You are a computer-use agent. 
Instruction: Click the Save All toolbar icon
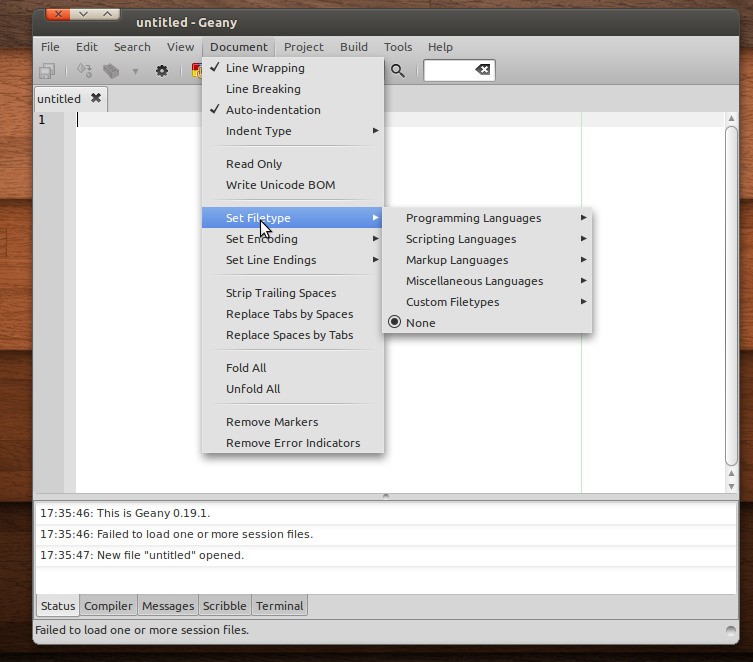pos(47,71)
